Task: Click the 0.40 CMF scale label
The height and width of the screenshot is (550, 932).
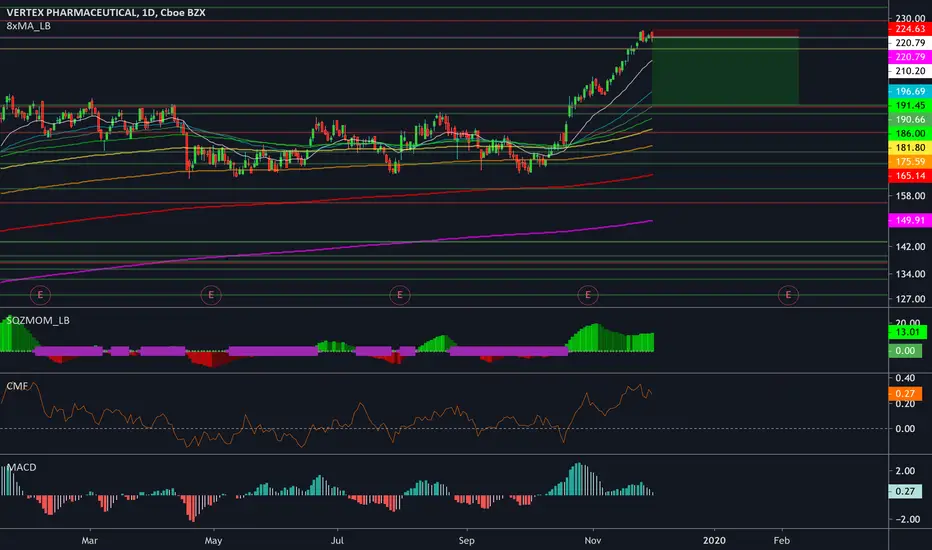Action: [905, 378]
